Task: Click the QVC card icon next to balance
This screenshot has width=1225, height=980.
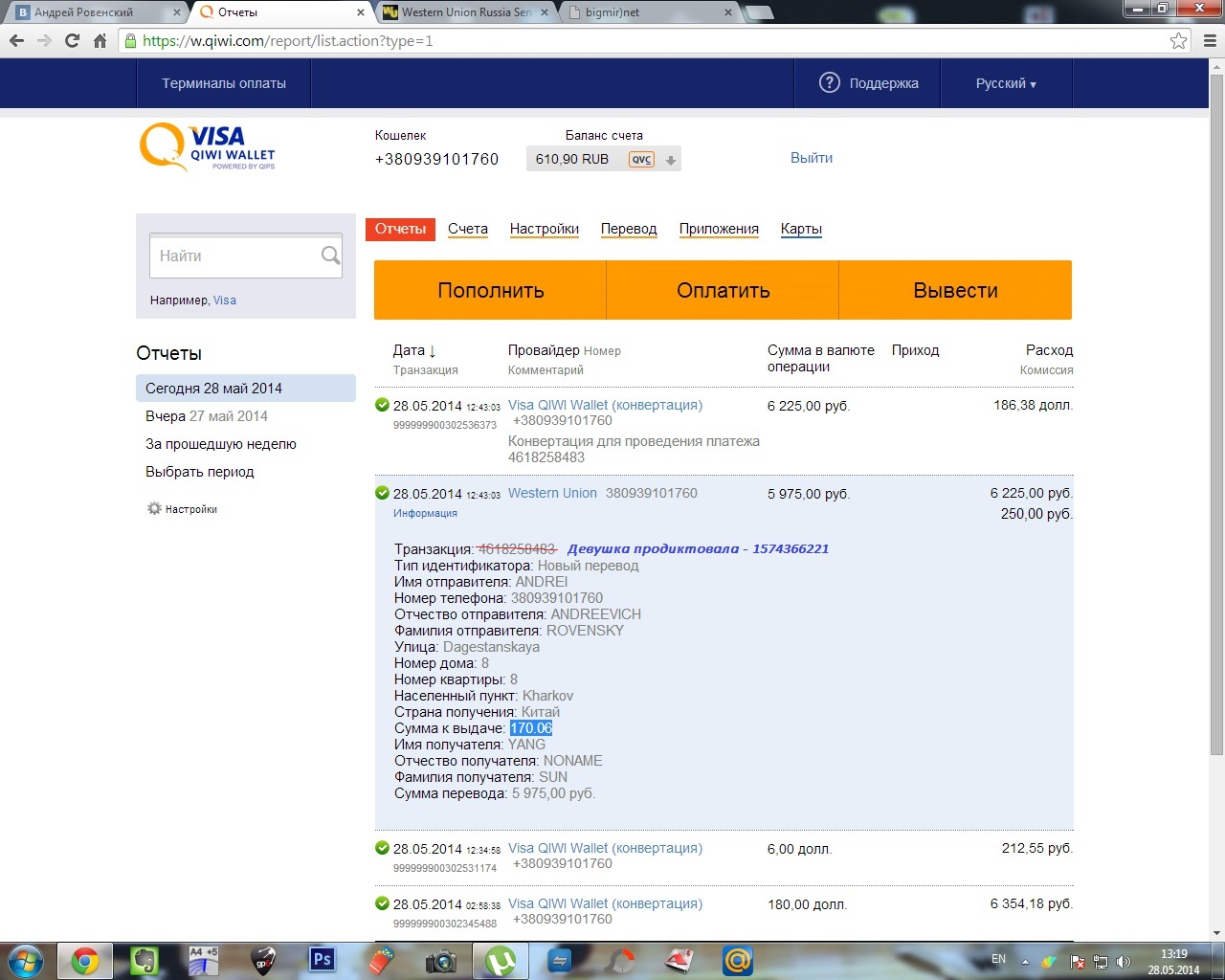Action: [x=641, y=160]
